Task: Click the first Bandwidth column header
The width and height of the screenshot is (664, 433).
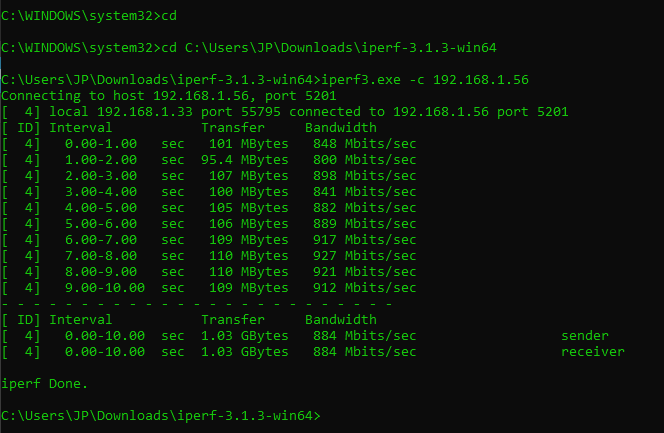Action: [x=340, y=127]
